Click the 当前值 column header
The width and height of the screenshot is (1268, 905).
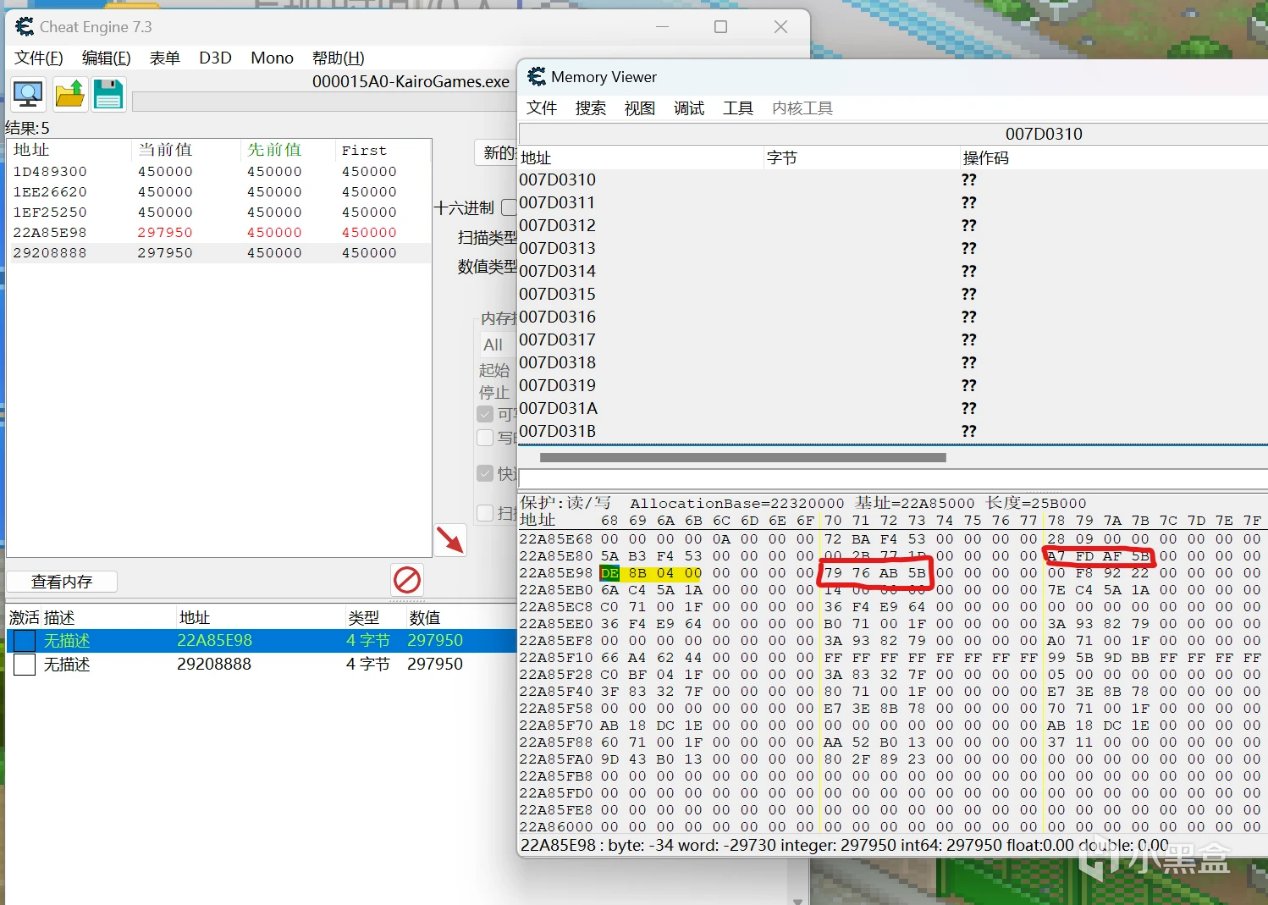[187, 150]
